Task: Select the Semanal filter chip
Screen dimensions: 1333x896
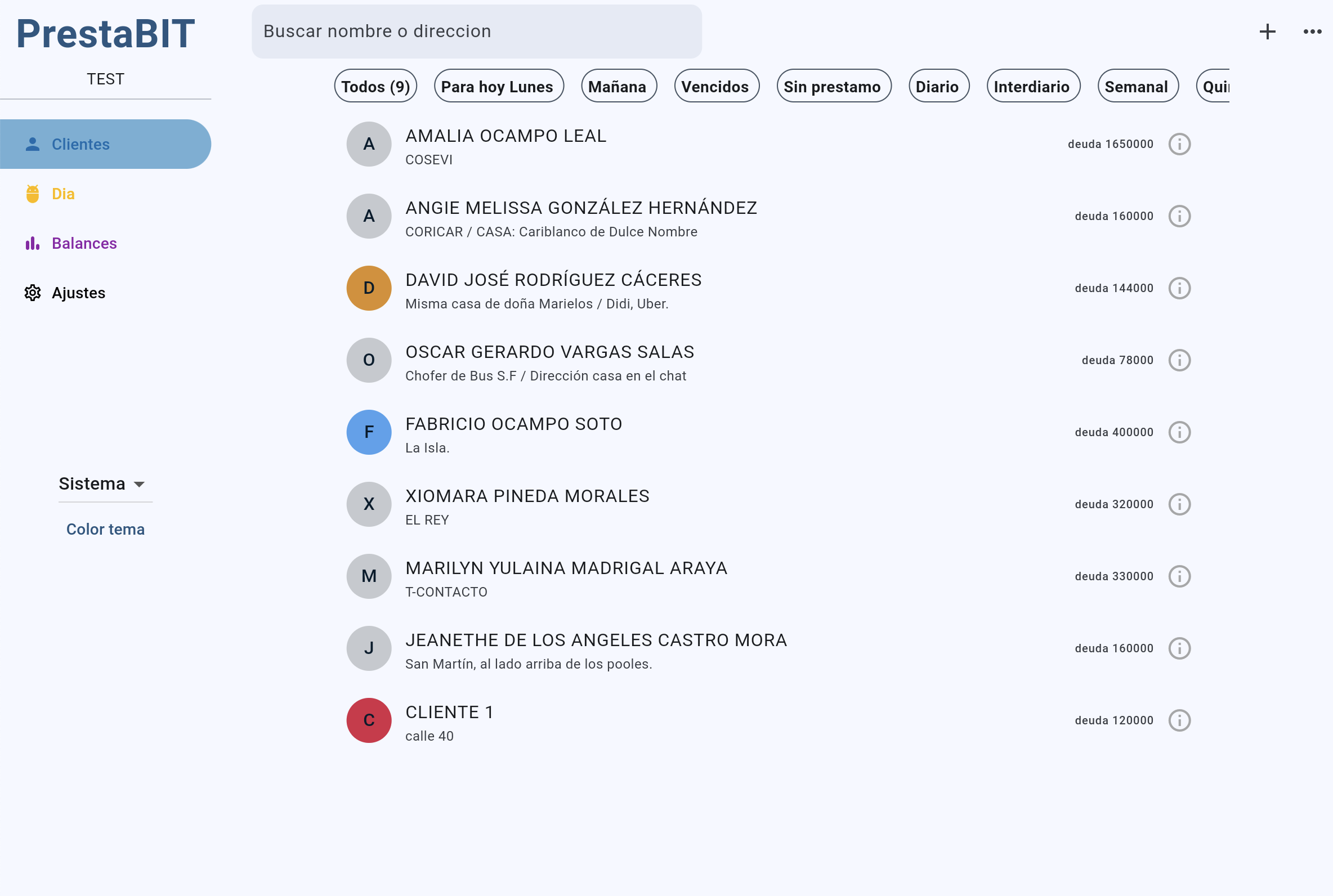Action: pyautogui.click(x=1137, y=86)
